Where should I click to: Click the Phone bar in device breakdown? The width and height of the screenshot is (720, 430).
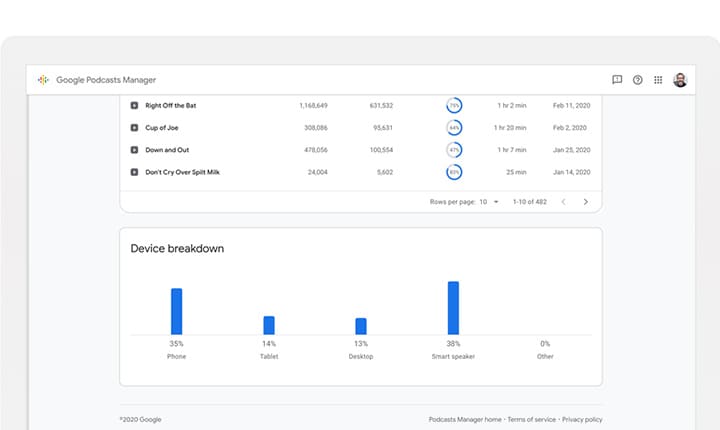point(177,311)
